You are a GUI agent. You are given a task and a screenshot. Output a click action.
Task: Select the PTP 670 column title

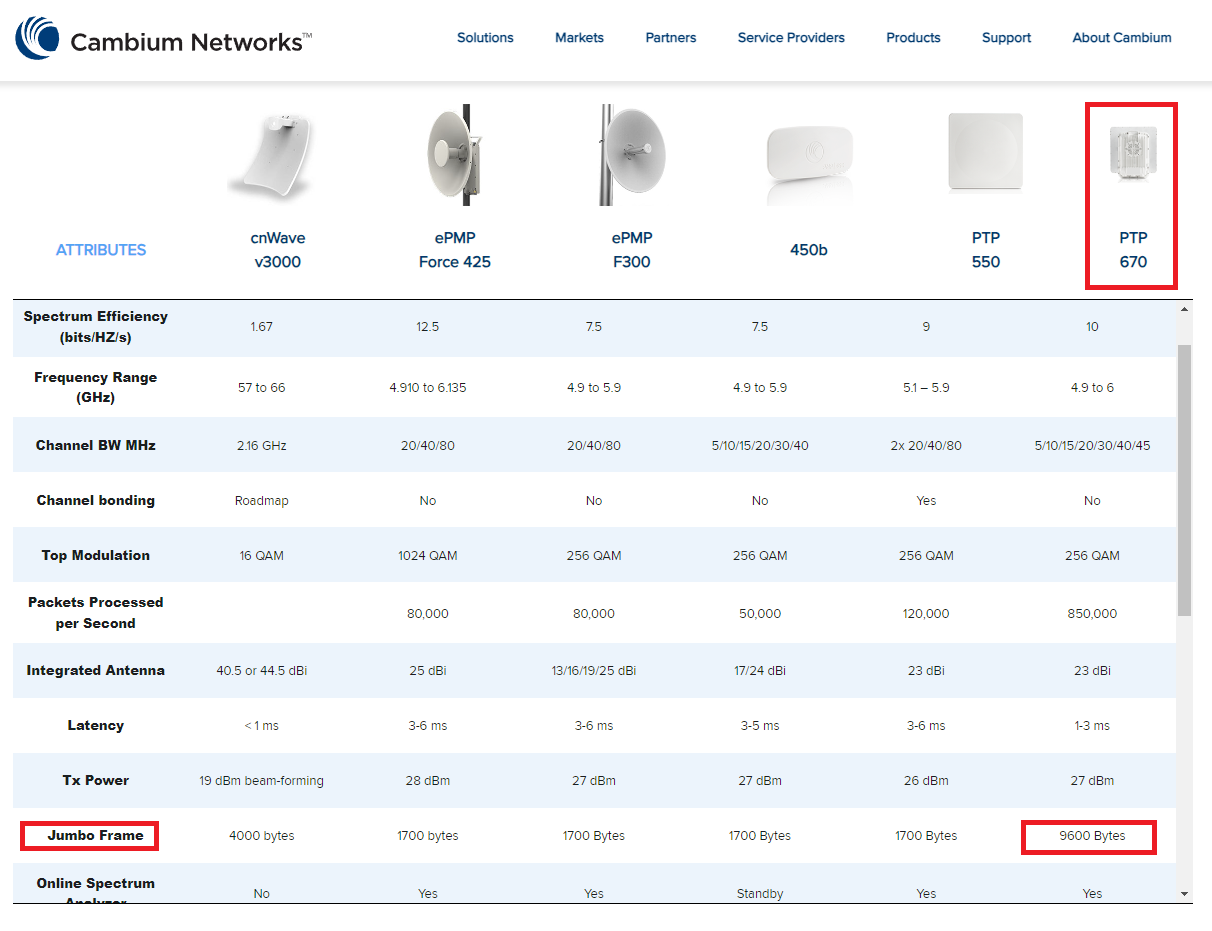point(1133,250)
